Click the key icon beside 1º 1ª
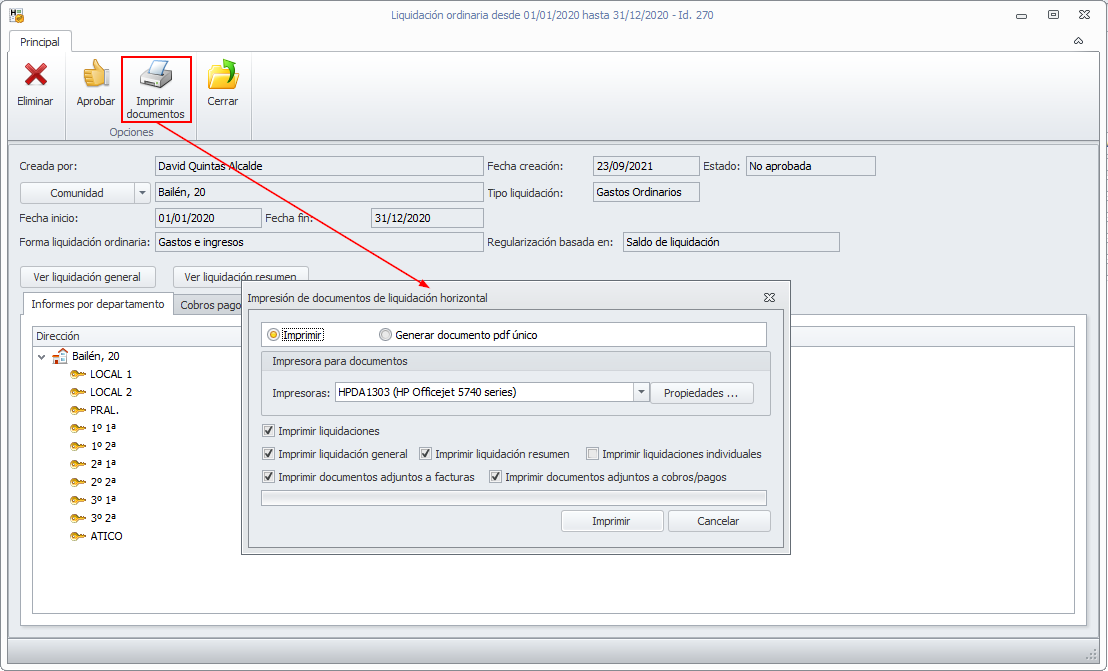Image resolution: width=1108 pixels, height=671 pixels. click(x=78, y=428)
